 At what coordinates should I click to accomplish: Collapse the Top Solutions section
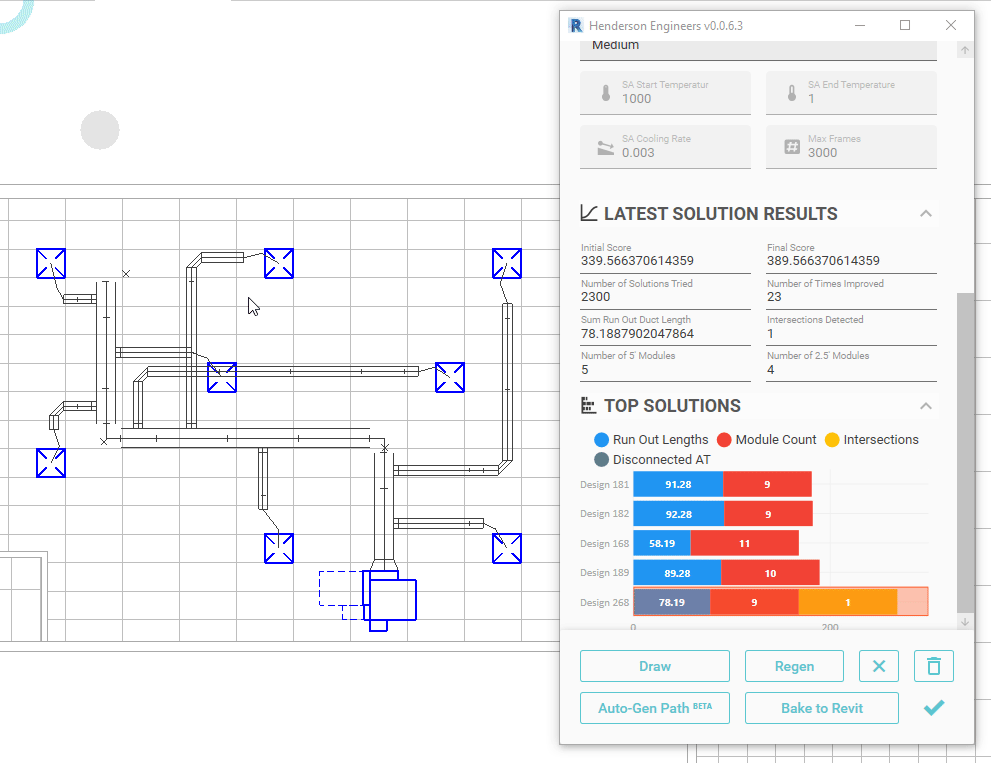point(925,406)
